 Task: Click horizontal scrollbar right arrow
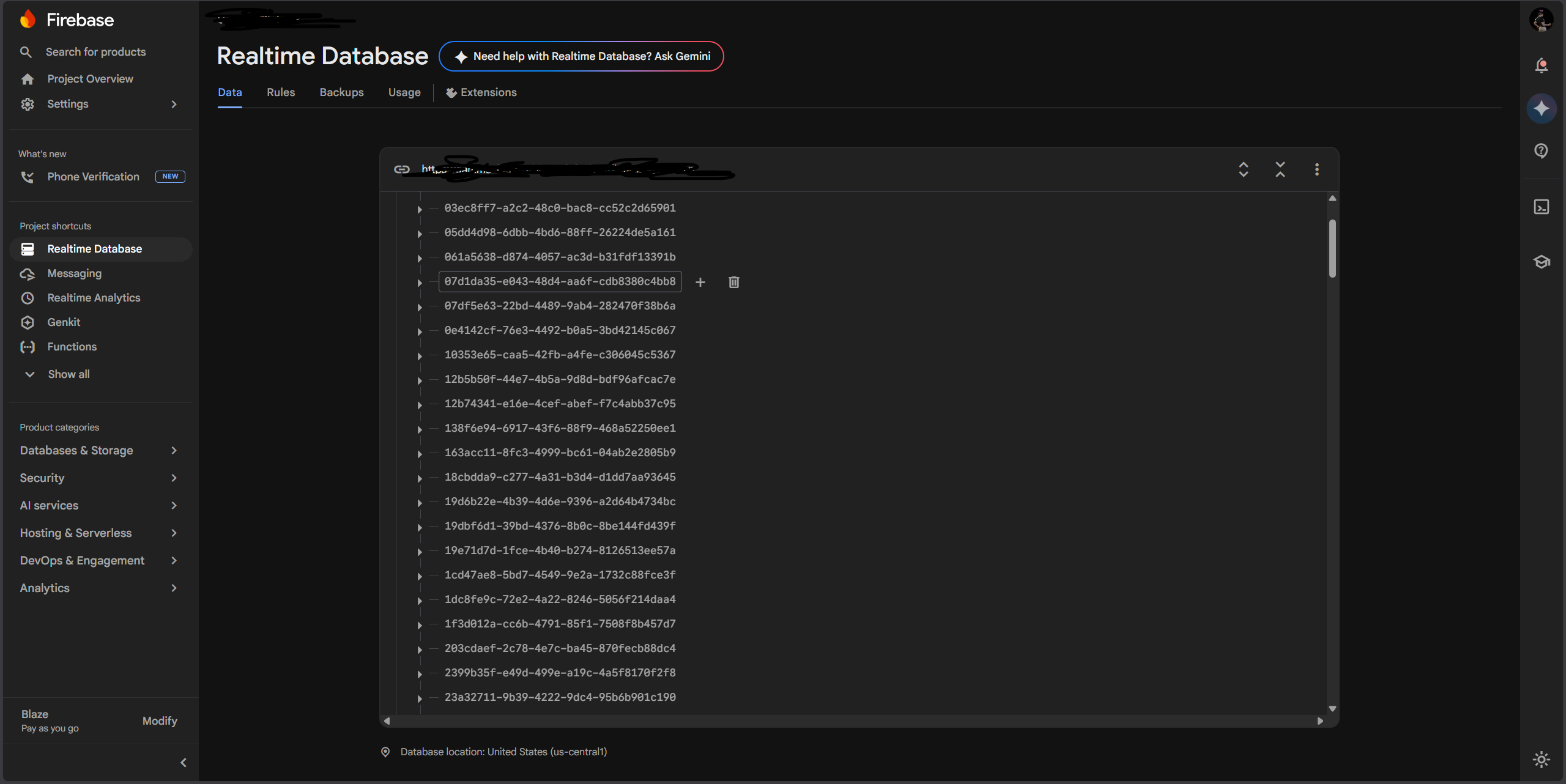coord(1320,721)
